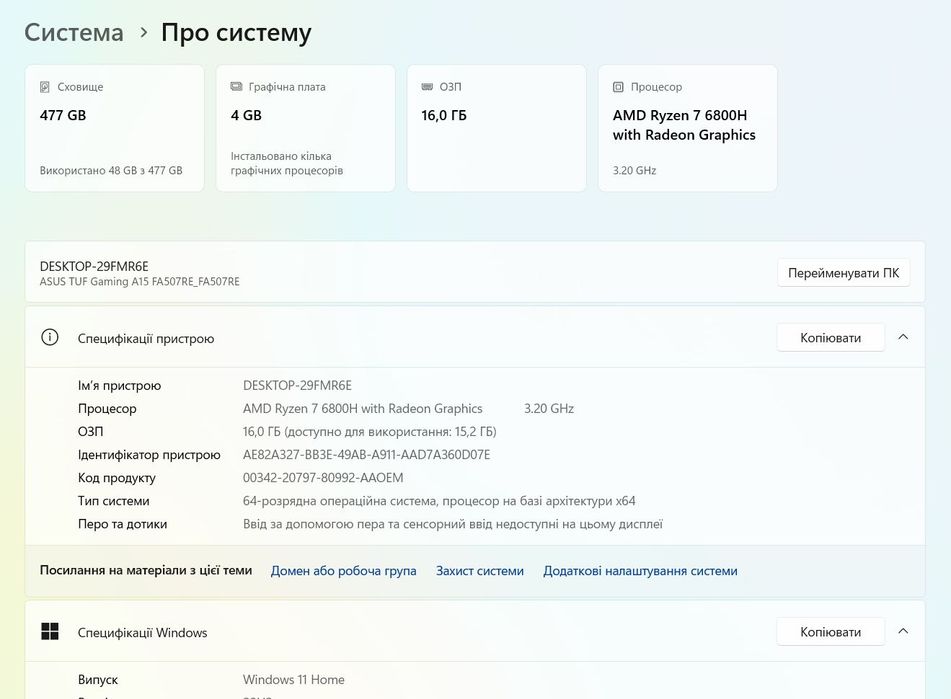951x699 pixels.
Task: Open the Графічна плата 4 GB card
Action: 305,128
